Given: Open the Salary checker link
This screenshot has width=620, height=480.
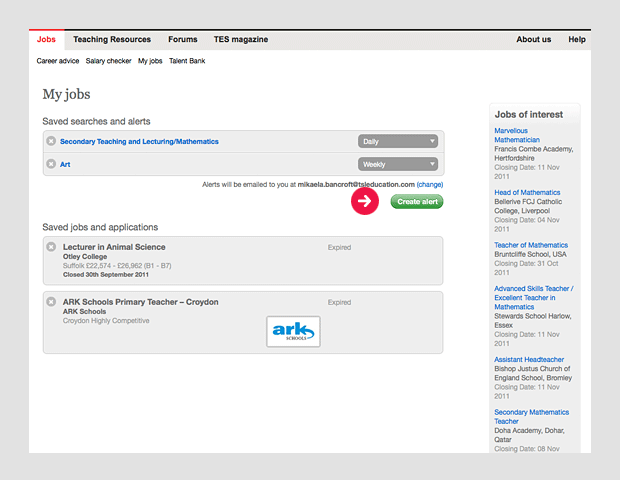Looking at the screenshot, I should coord(109,61).
